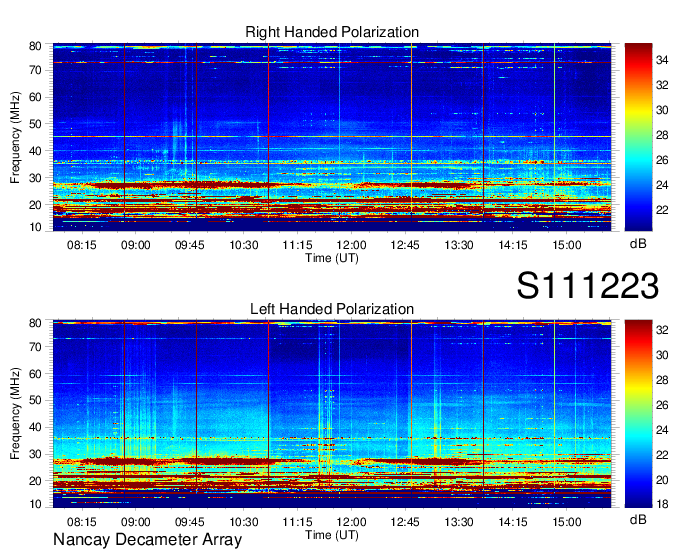The image size is (680, 552).
Task: Click the left-handed plot color bar
Action: pyautogui.click(x=638, y=413)
